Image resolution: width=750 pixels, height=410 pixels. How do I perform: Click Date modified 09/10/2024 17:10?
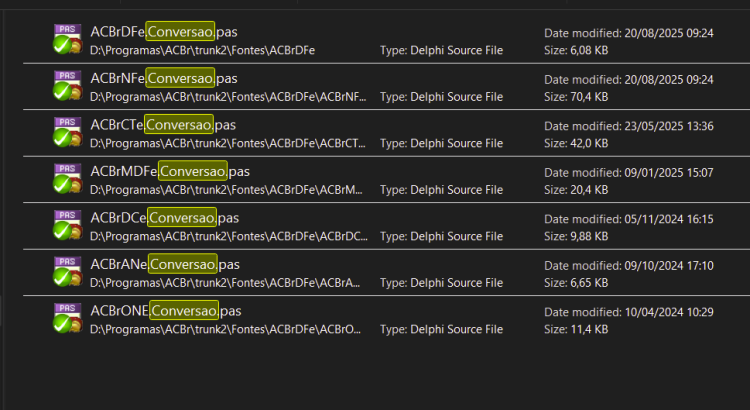tap(629, 265)
